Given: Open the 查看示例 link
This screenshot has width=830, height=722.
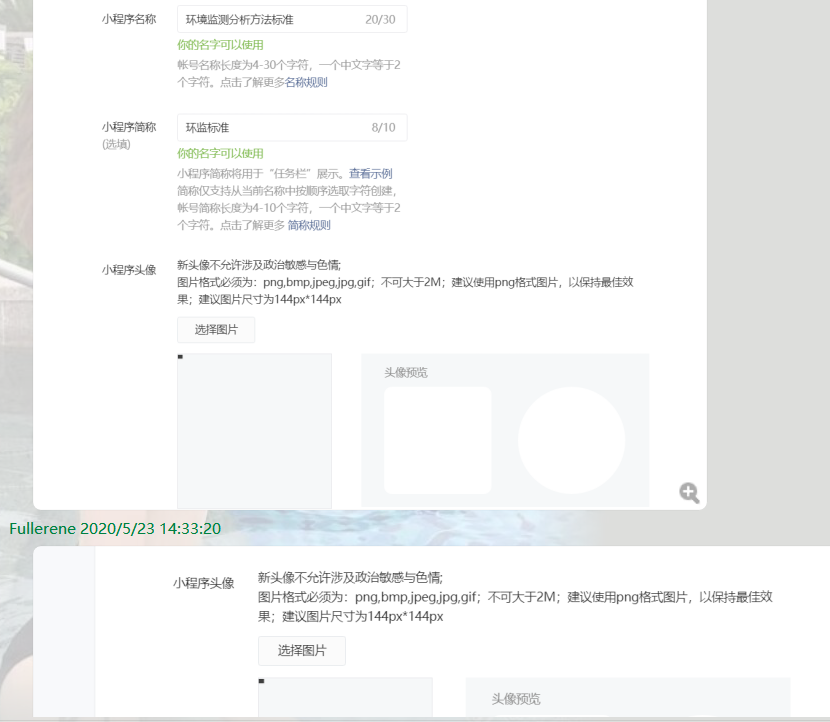Looking at the screenshot, I should [371, 174].
